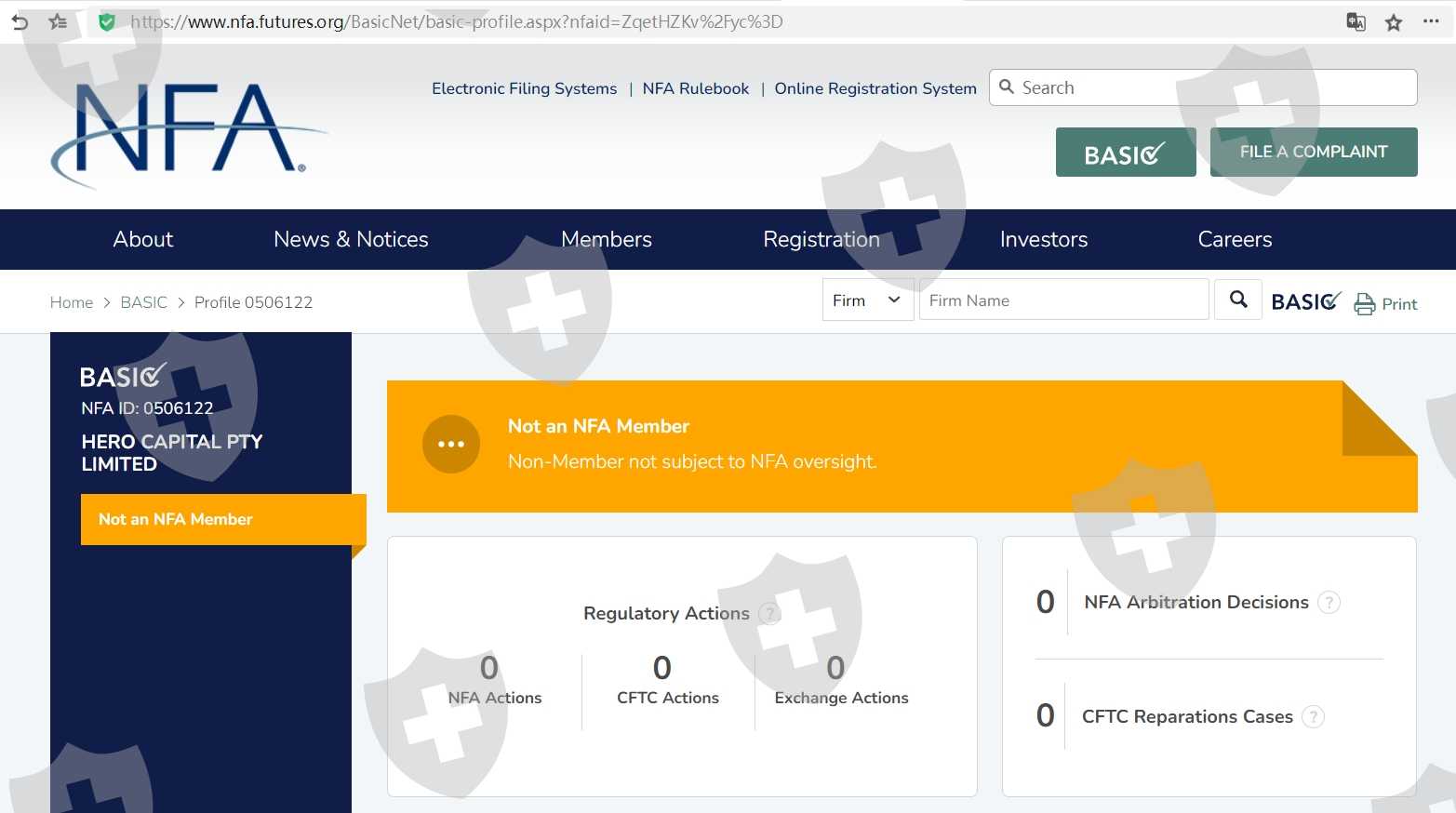
Task: Go to the BASIC breadcrumb link
Action: coord(144,302)
